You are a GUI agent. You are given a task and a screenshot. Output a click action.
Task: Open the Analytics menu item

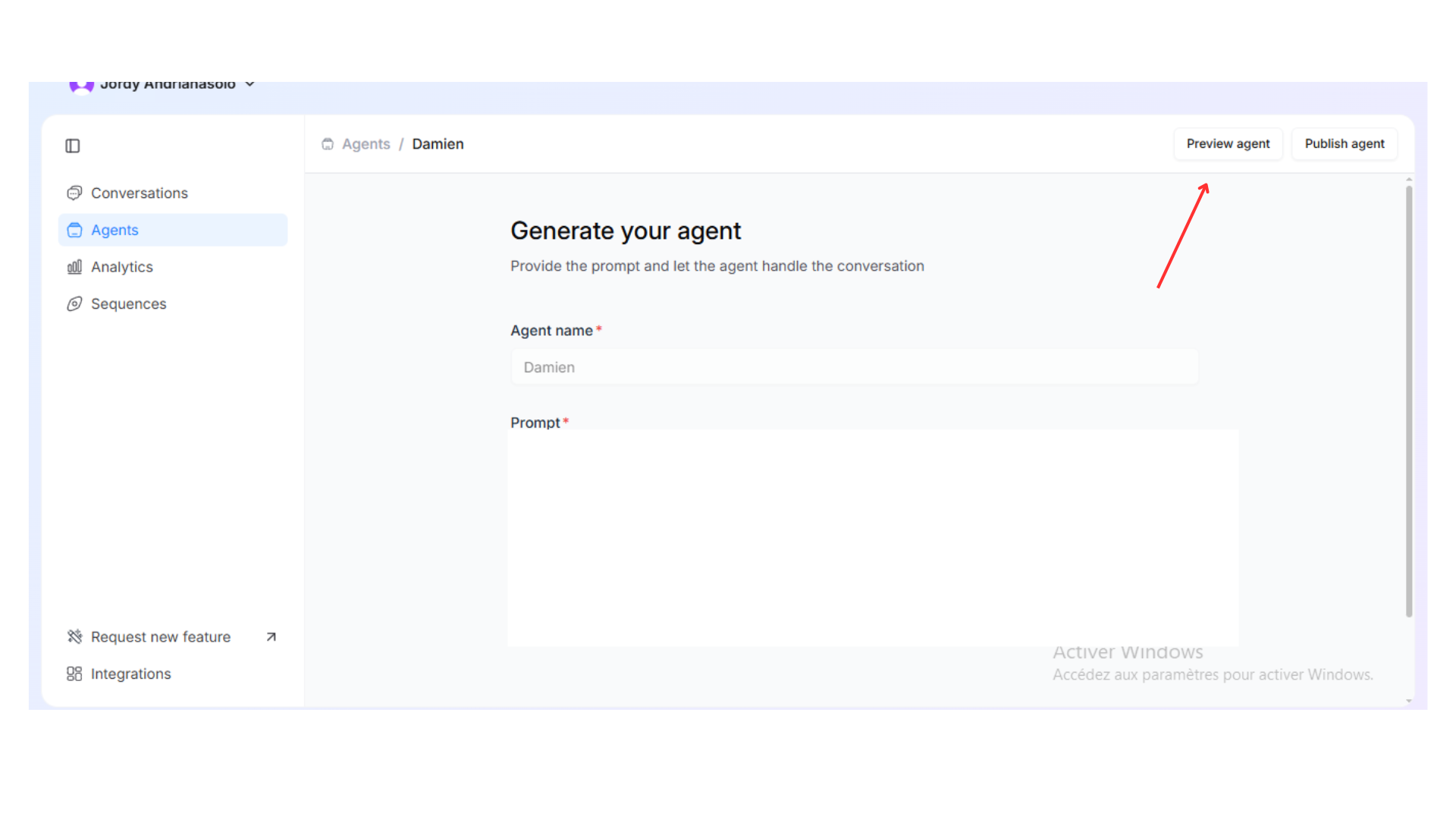tap(122, 267)
